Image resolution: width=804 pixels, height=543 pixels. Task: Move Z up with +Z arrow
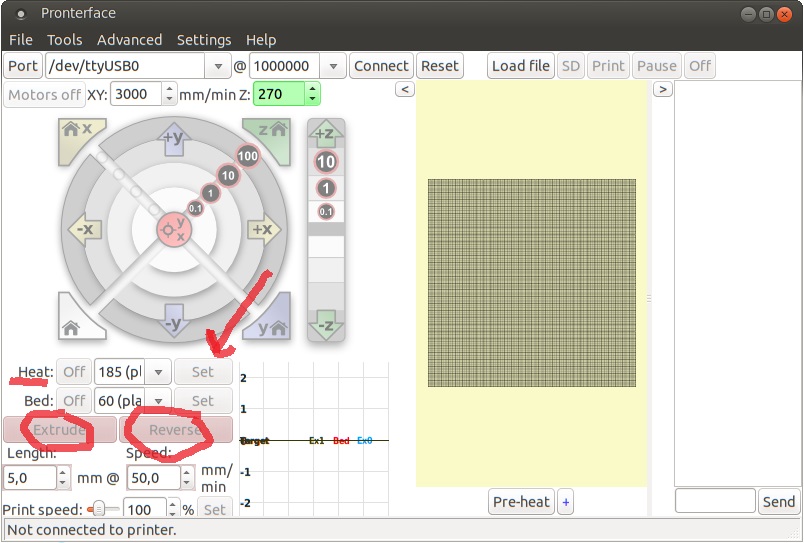click(x=326, y=134)
